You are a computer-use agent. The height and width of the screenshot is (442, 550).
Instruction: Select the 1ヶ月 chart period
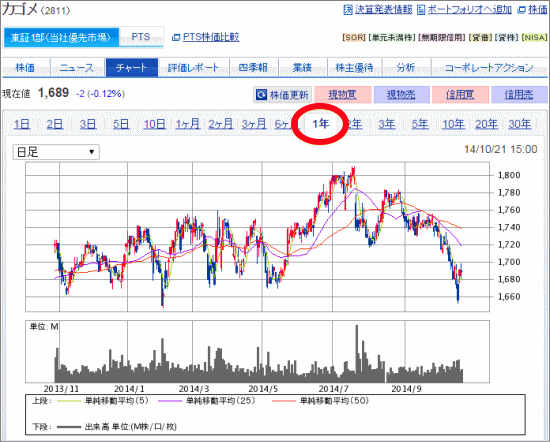(x=188, y=124)
